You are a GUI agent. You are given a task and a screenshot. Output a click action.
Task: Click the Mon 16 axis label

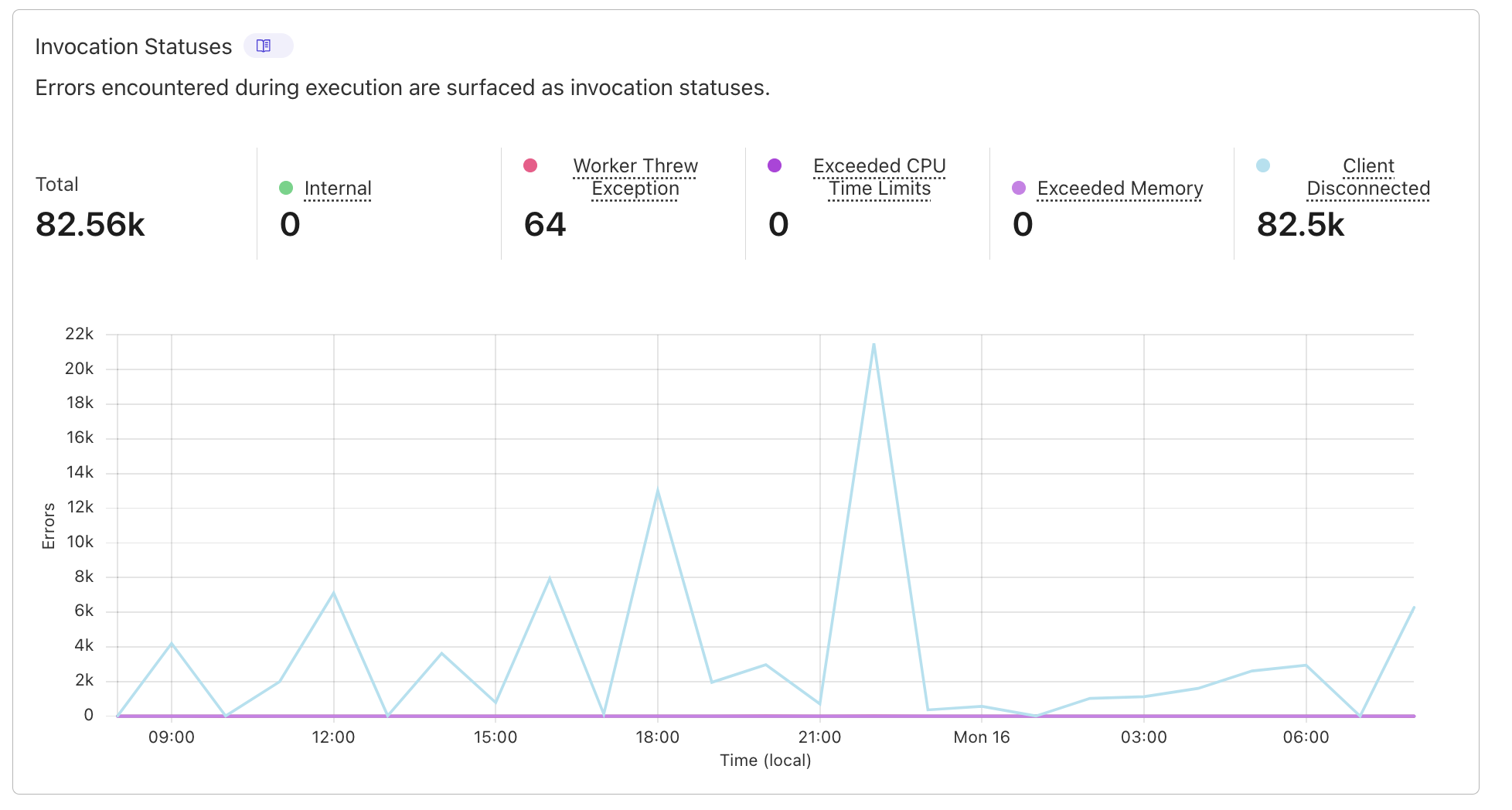point(982,737)
